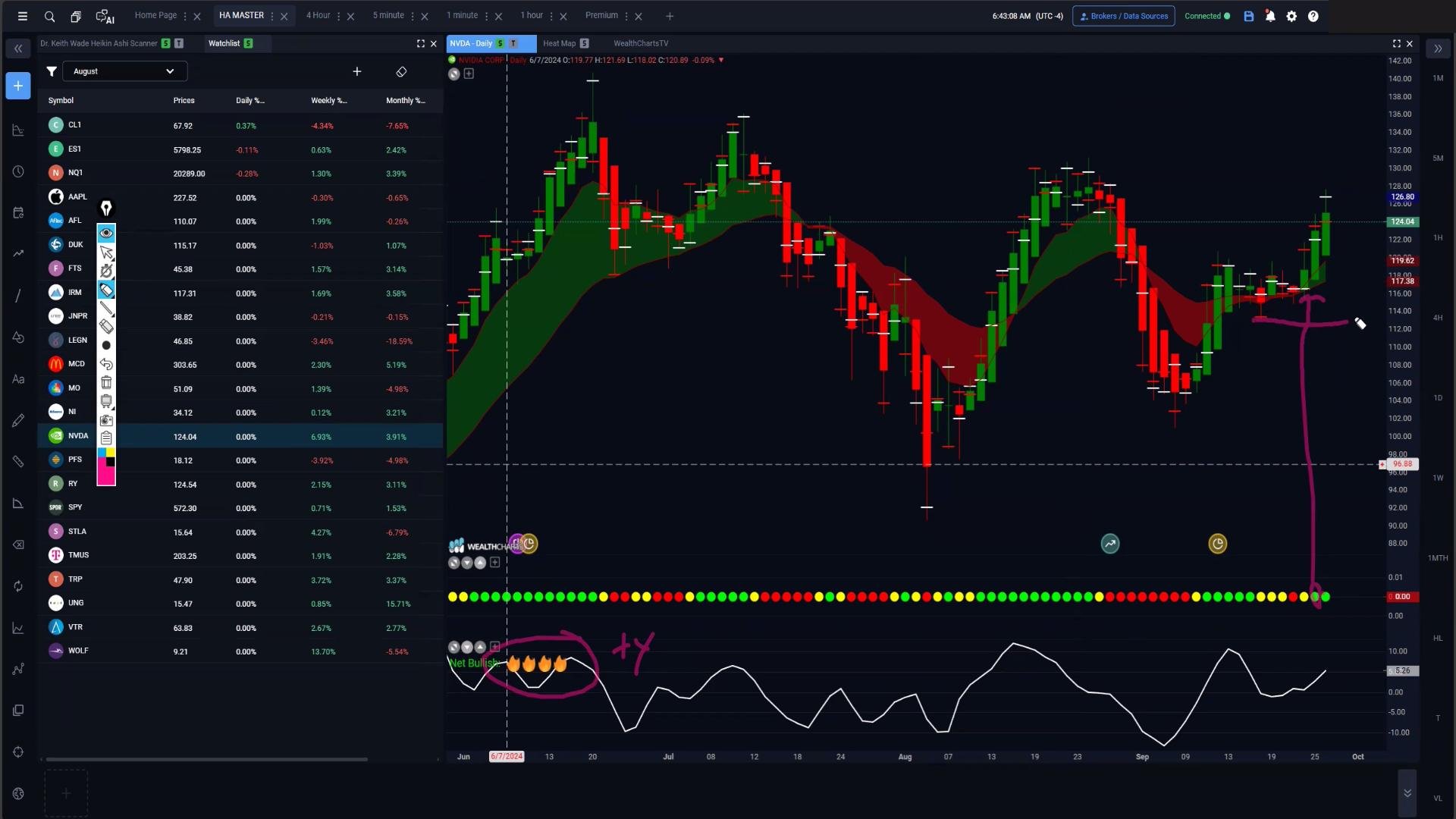Switch to Dr. Keith Wade Heikin Ashi Scanner tab
Screen dimensions: 1456x819
(99, 43)
